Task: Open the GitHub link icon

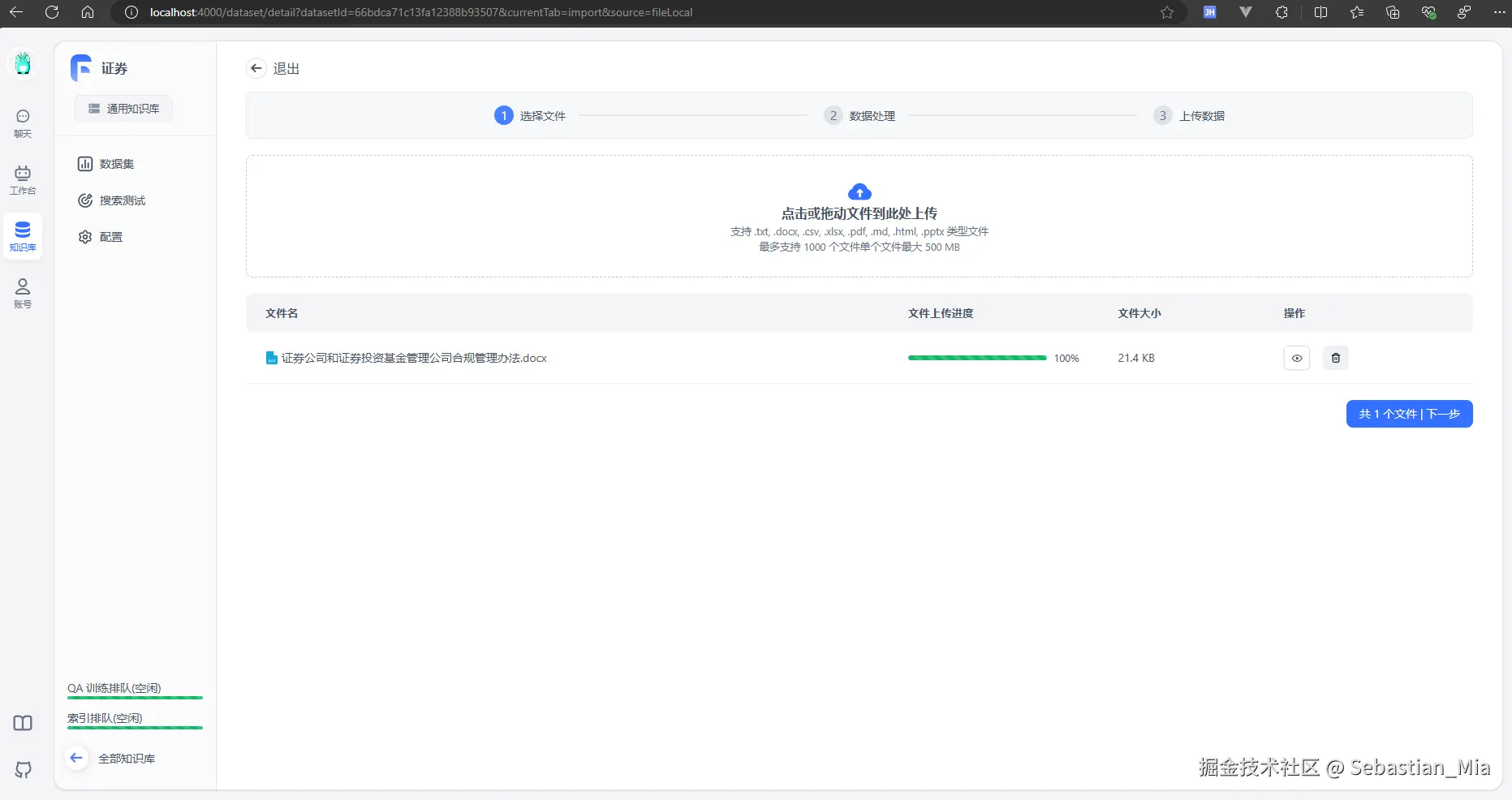Action: click(x=23, y=769)
